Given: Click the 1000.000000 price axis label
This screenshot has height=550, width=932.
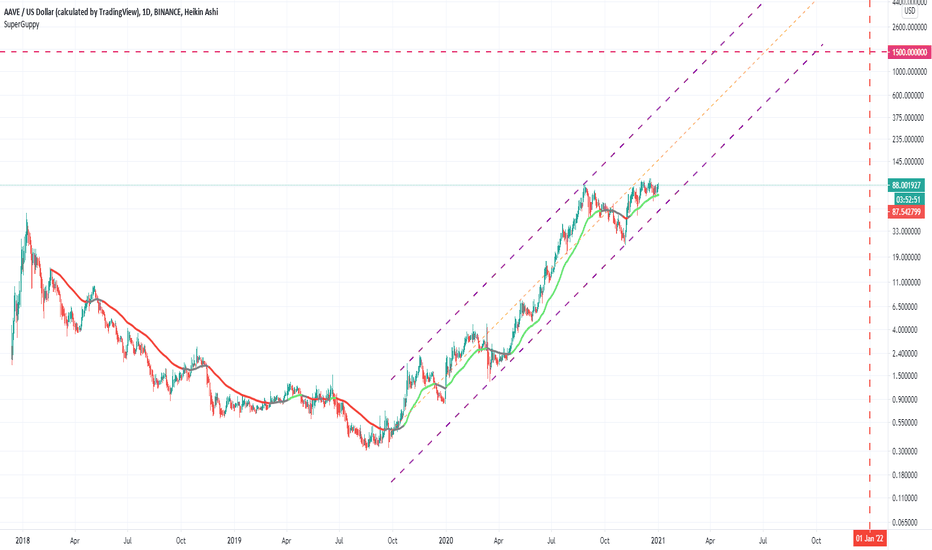Looking at the screenshot, I should [x=909, y=72].
